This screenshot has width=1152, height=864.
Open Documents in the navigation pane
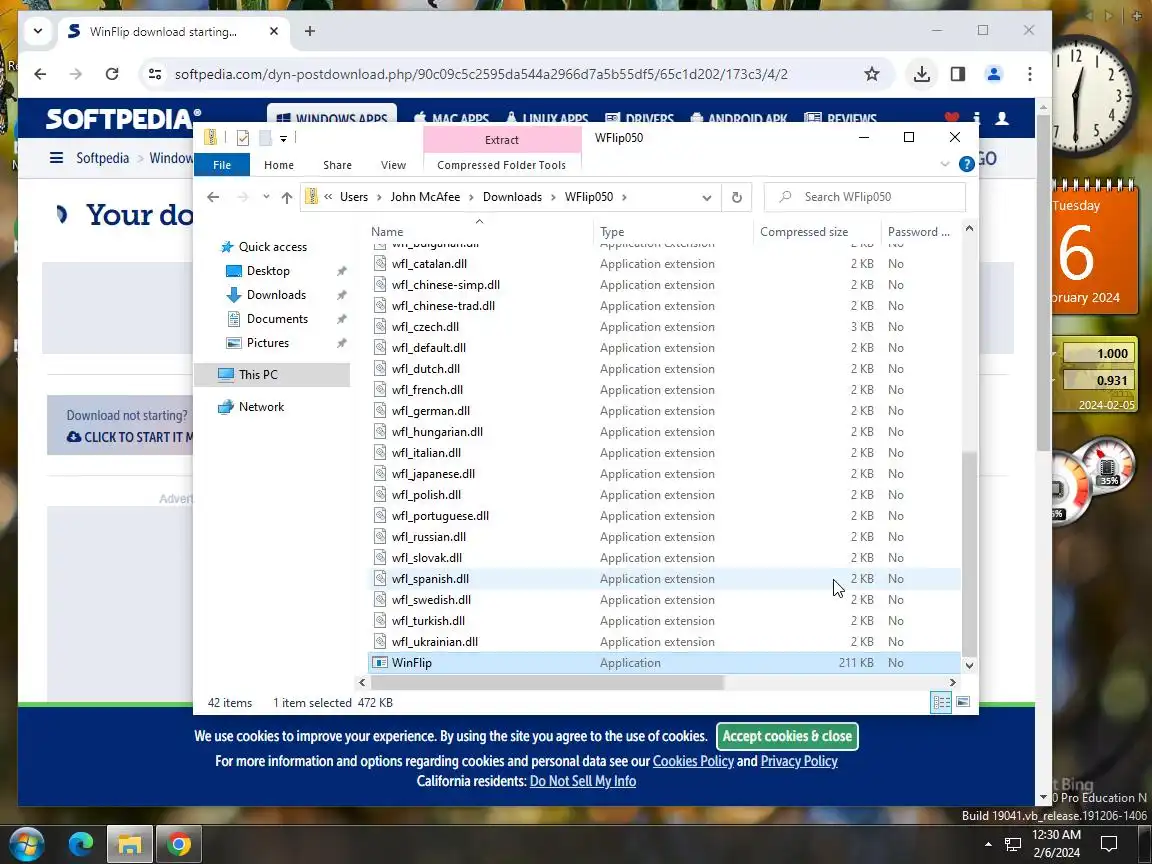pyautogui.click(x=277, y=319)
